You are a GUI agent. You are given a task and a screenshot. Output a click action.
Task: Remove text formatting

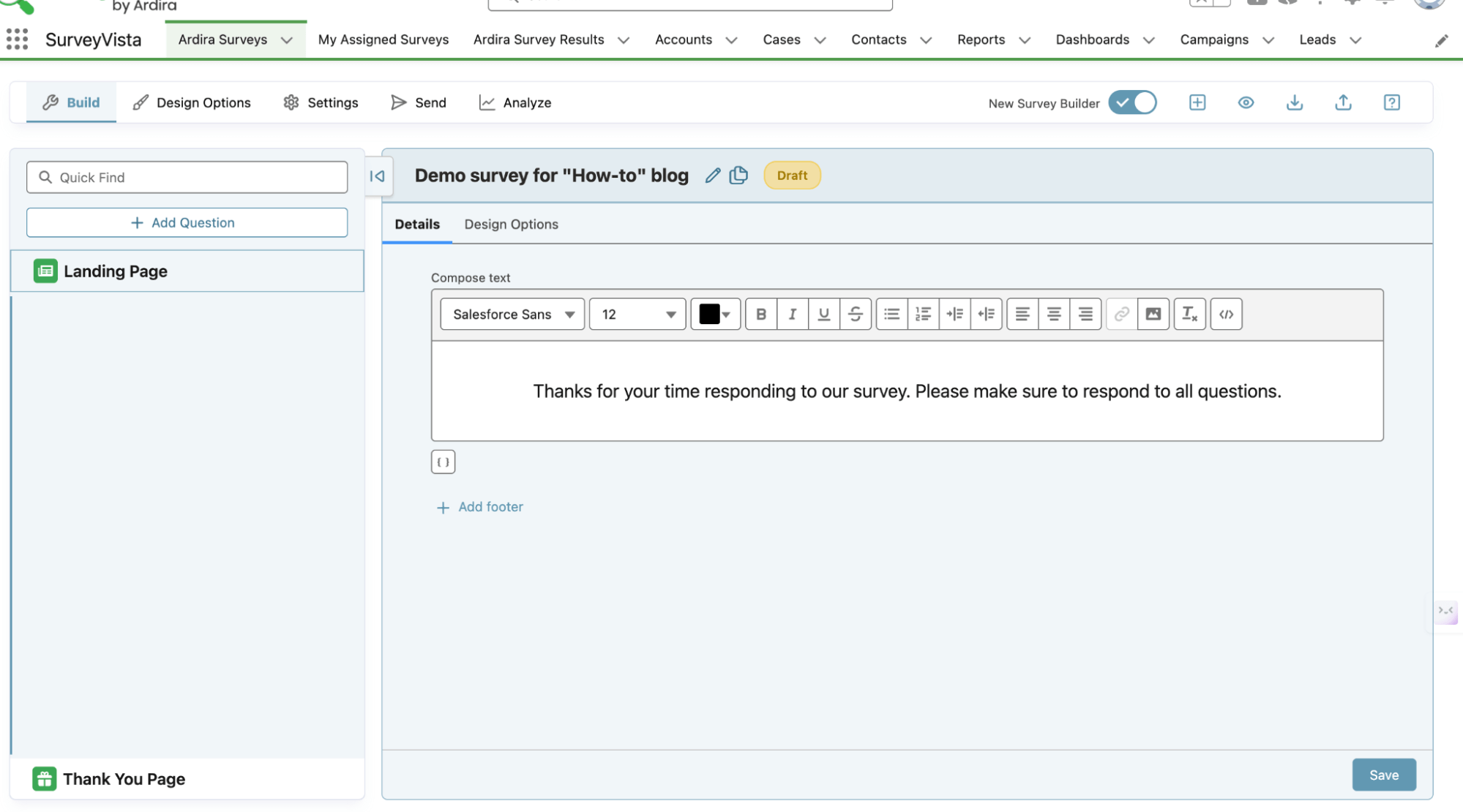(1190, 314)
